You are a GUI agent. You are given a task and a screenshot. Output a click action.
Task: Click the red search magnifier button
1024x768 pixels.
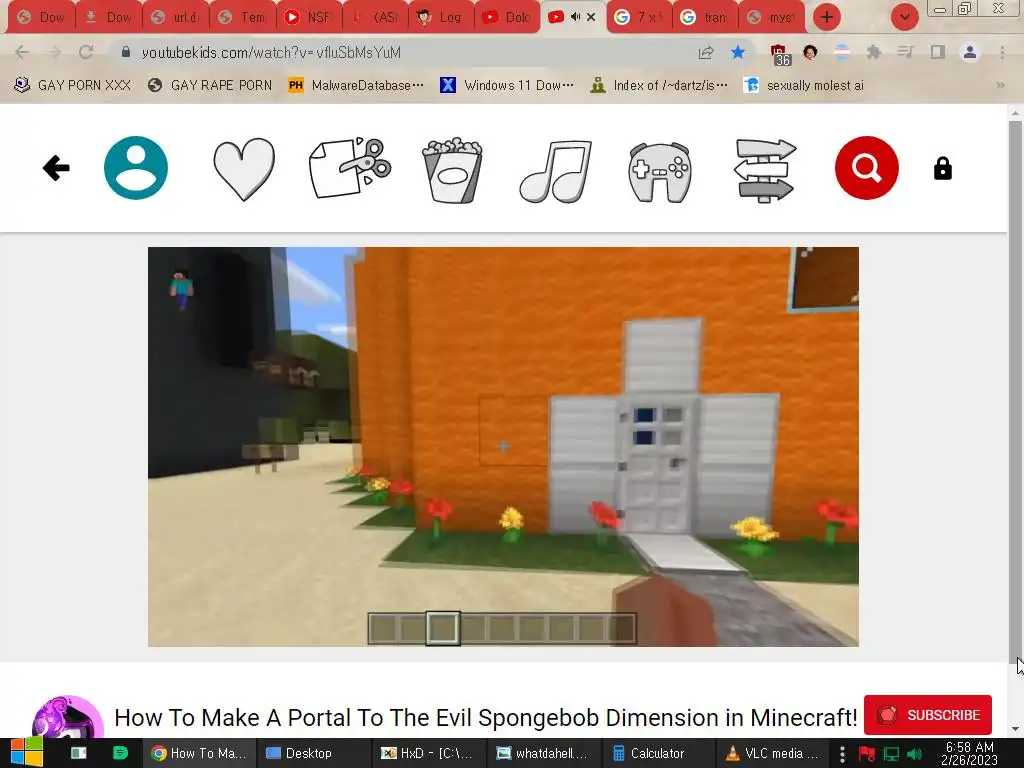pos(867,168)
